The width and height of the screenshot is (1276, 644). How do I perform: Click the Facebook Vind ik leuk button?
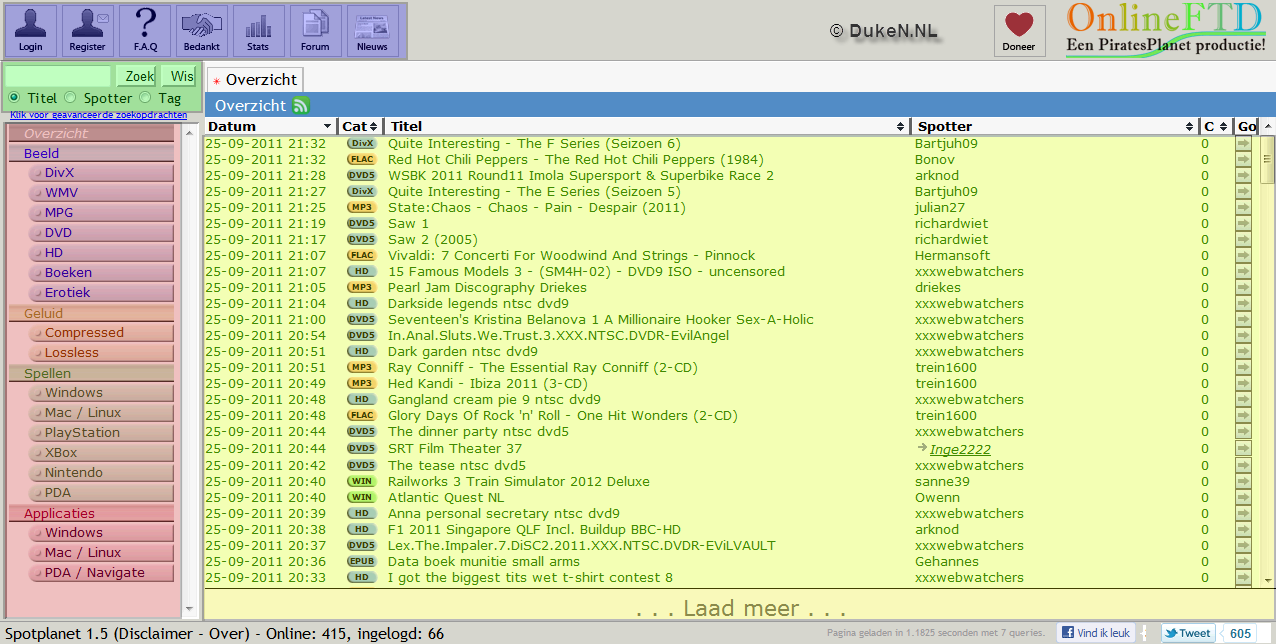1096,633
